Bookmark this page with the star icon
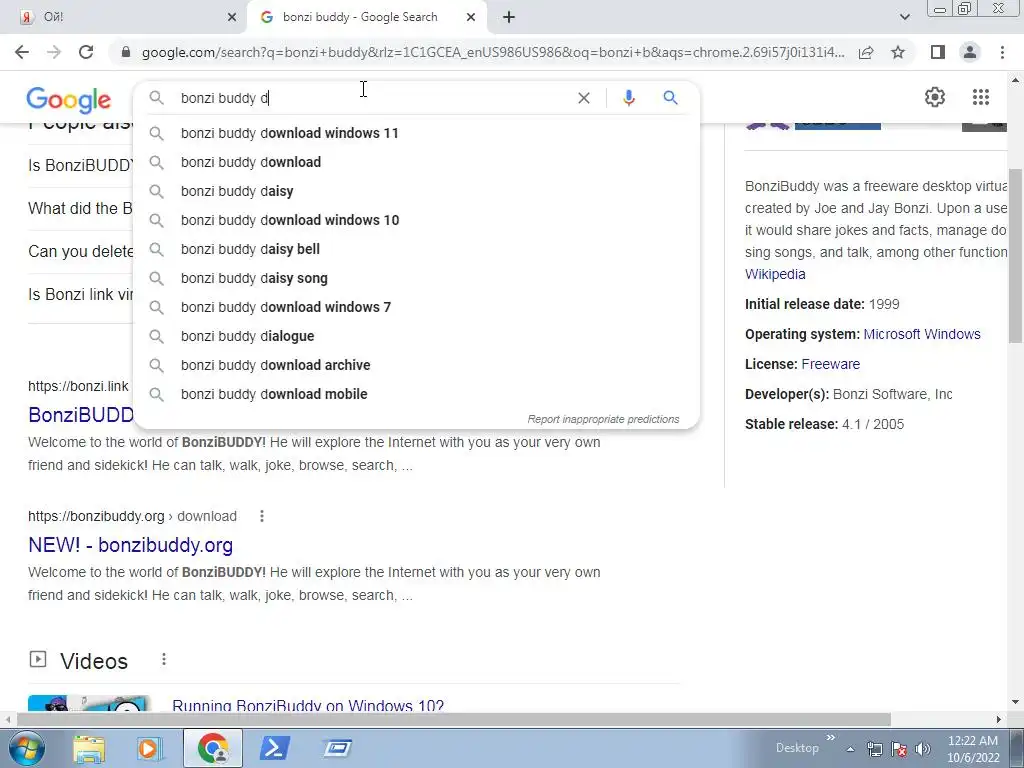 click(898, 52)
